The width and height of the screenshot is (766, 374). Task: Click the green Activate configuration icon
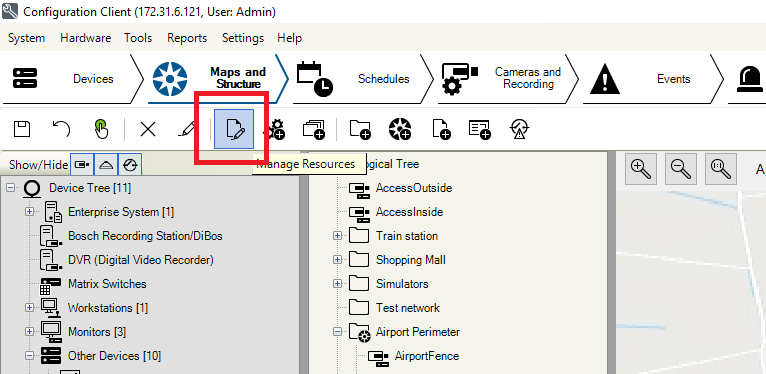point(101,129)
